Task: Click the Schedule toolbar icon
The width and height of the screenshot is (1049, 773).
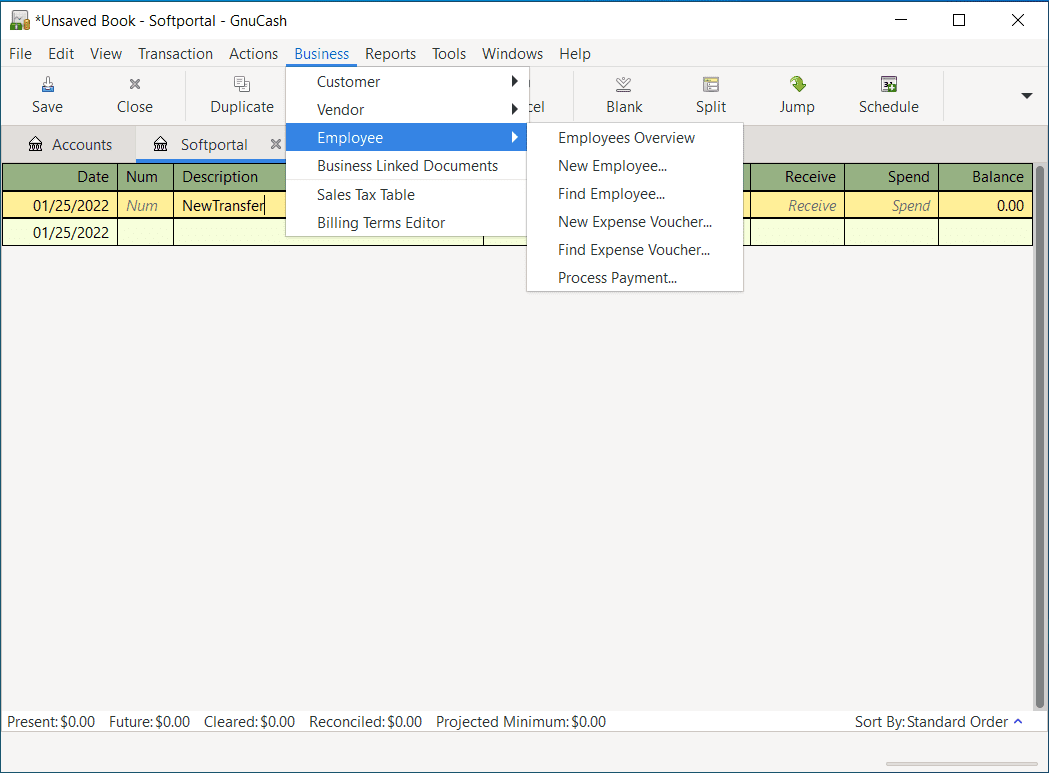Action: point(888,84)
